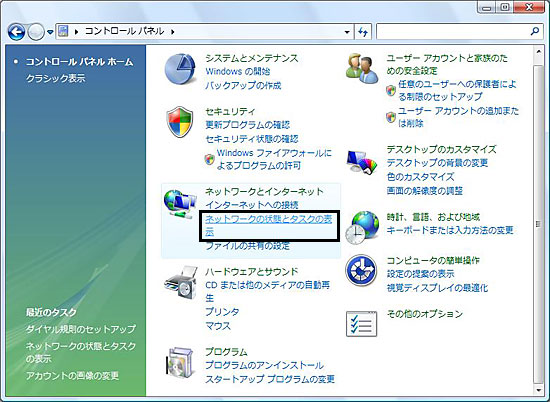Open the address bar history dropdown
Screen dimensions: 550x402
(347, 32)
